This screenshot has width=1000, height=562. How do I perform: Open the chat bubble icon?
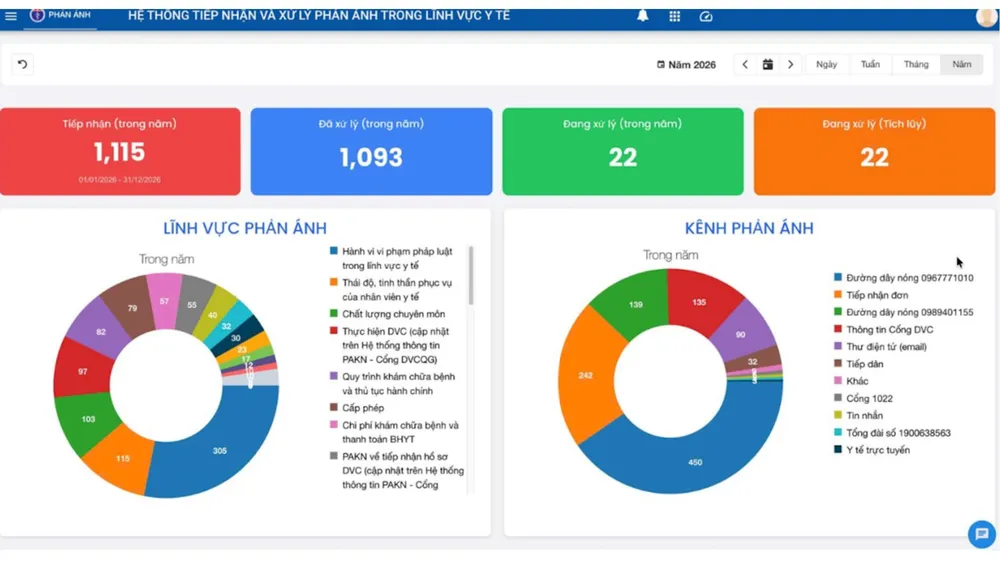point(981,534)
